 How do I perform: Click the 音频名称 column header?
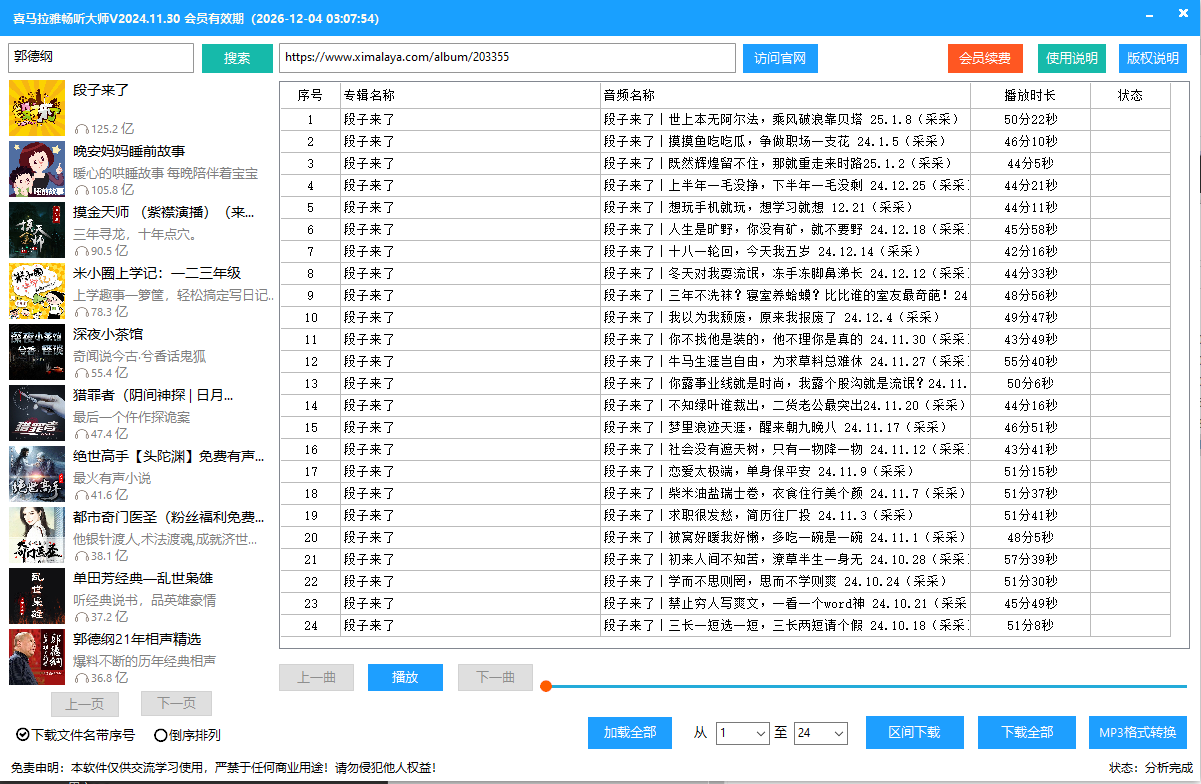(x=785, y=95)
